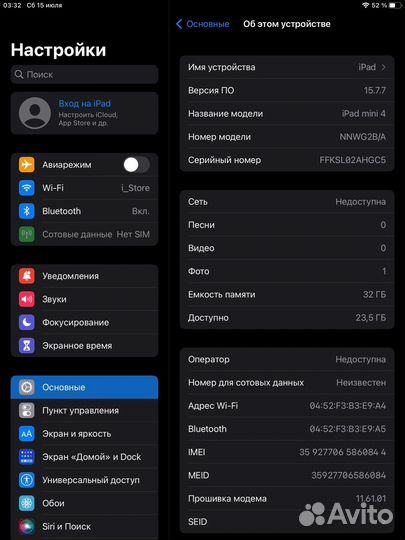The height and width of the screenshot is (540, 405).
Task: Open Универсальный доступ row
Action: pyautogui.click(x=84, y=480)
